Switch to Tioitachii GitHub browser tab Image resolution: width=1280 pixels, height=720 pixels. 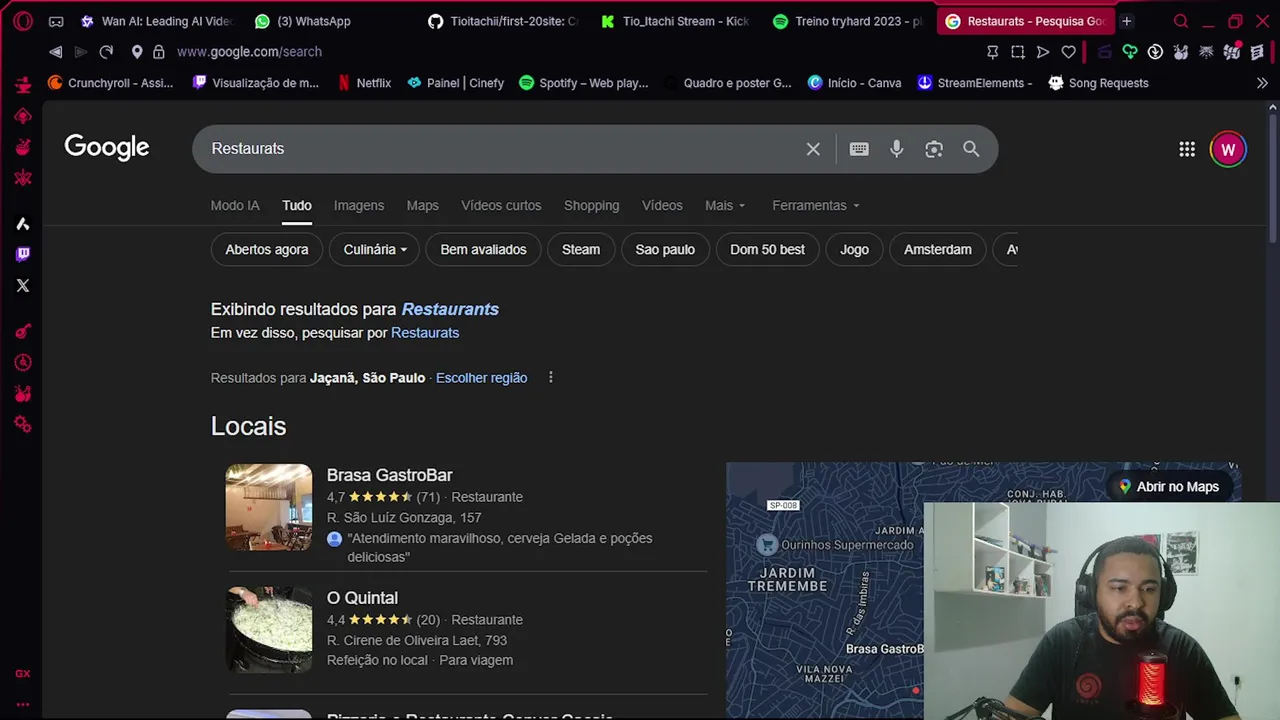[x=503, y=21]
